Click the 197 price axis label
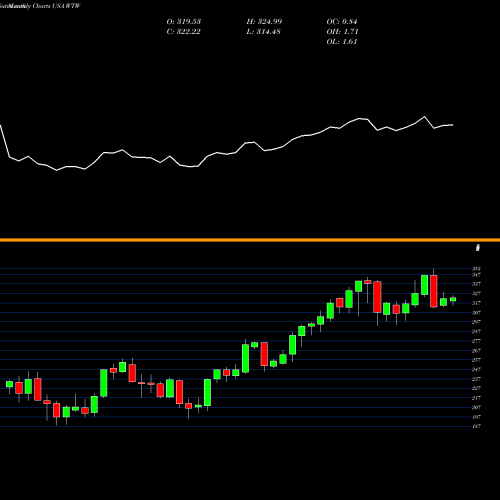 (x=476, y=417)
